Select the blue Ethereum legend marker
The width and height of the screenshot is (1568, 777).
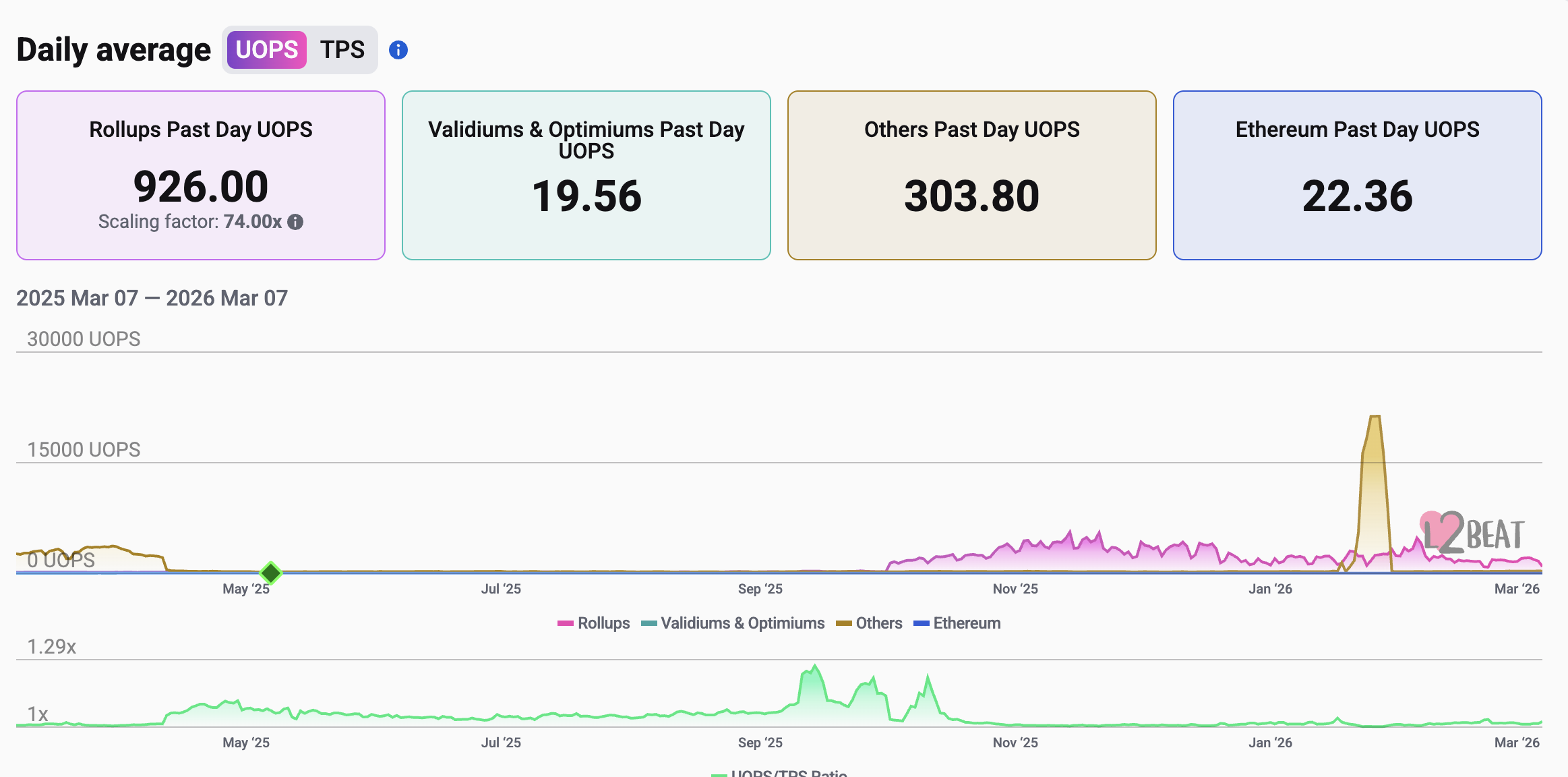pyautogui.click(x=921, y=623)
